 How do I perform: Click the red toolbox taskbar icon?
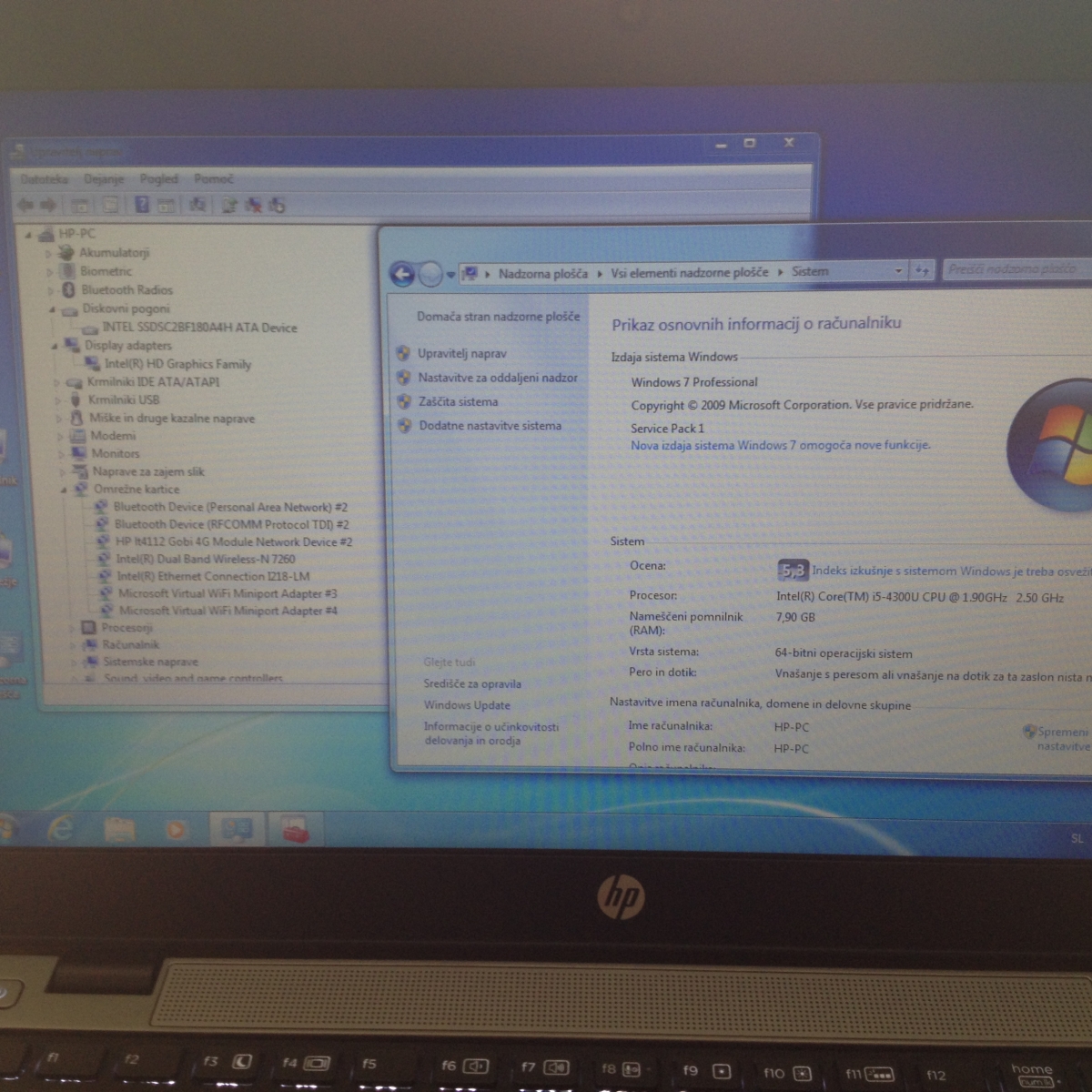point(294,829)
